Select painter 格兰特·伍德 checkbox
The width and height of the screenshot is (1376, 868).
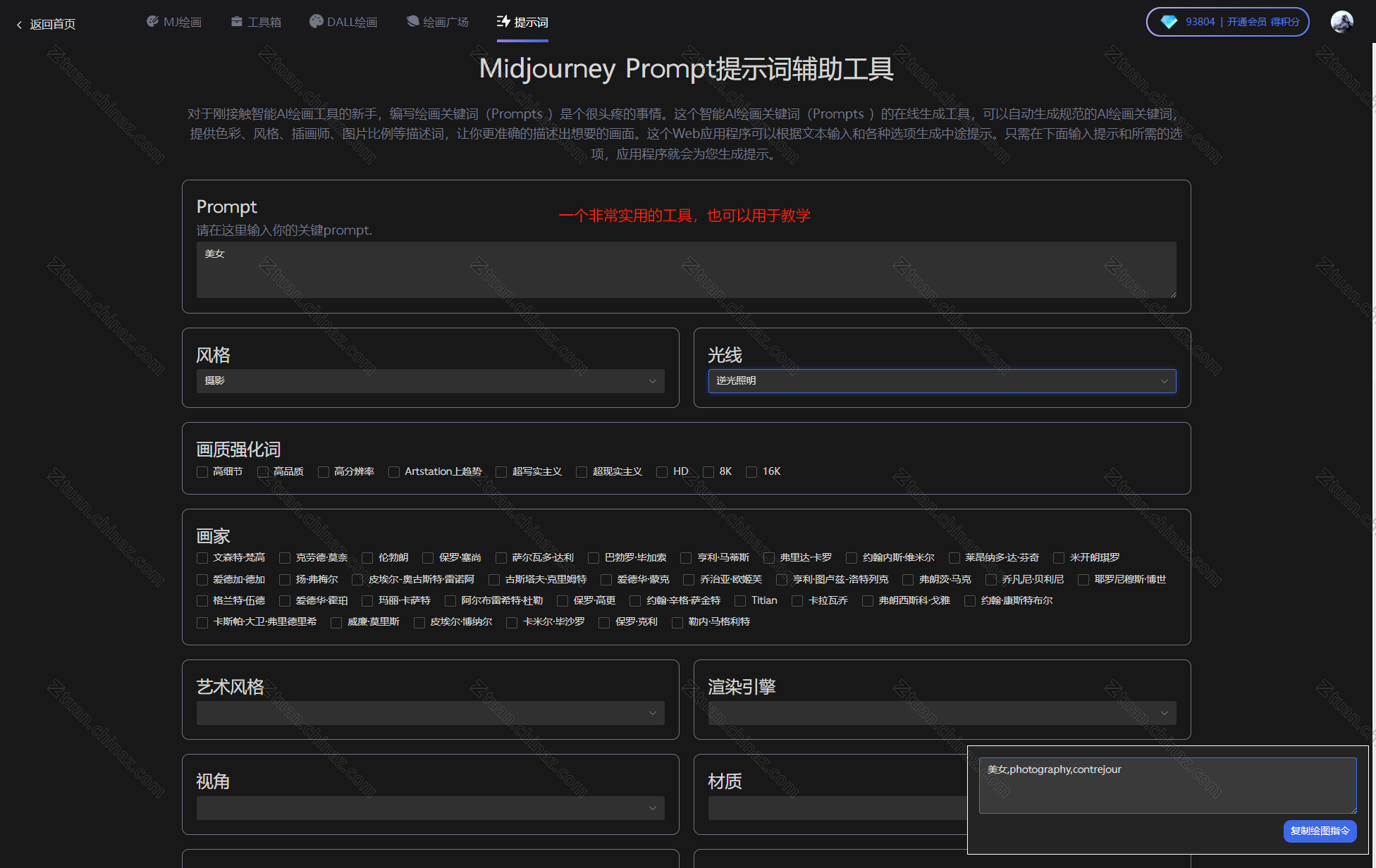pyautogui.click(x=202, y=601)
